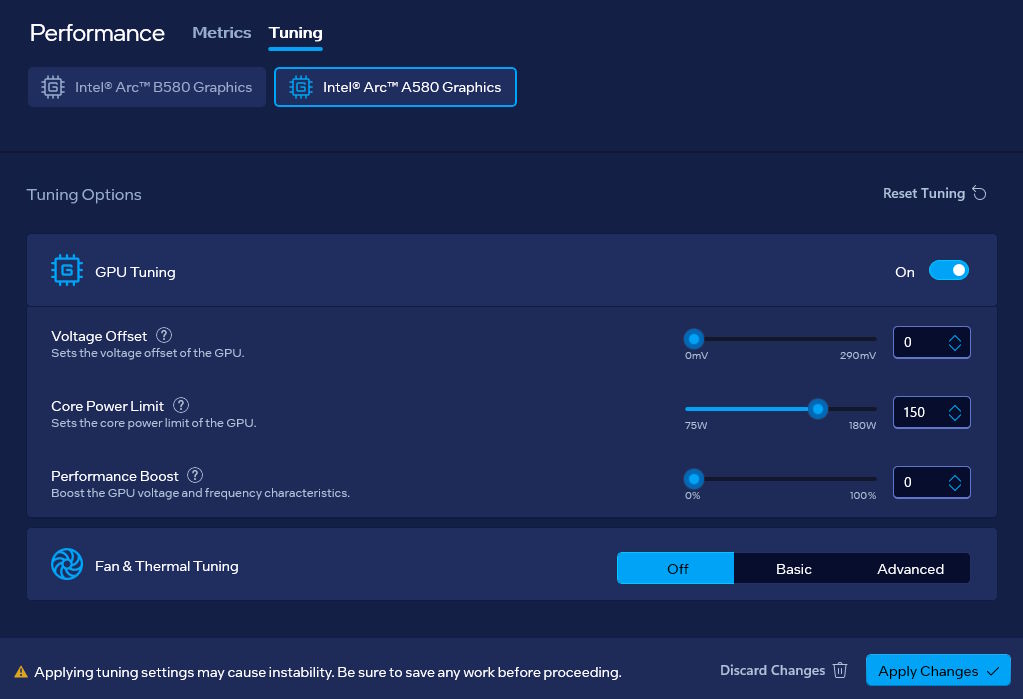
Task: Click the Voltage Offset slider handle
Action: click(x=694, y=339)
